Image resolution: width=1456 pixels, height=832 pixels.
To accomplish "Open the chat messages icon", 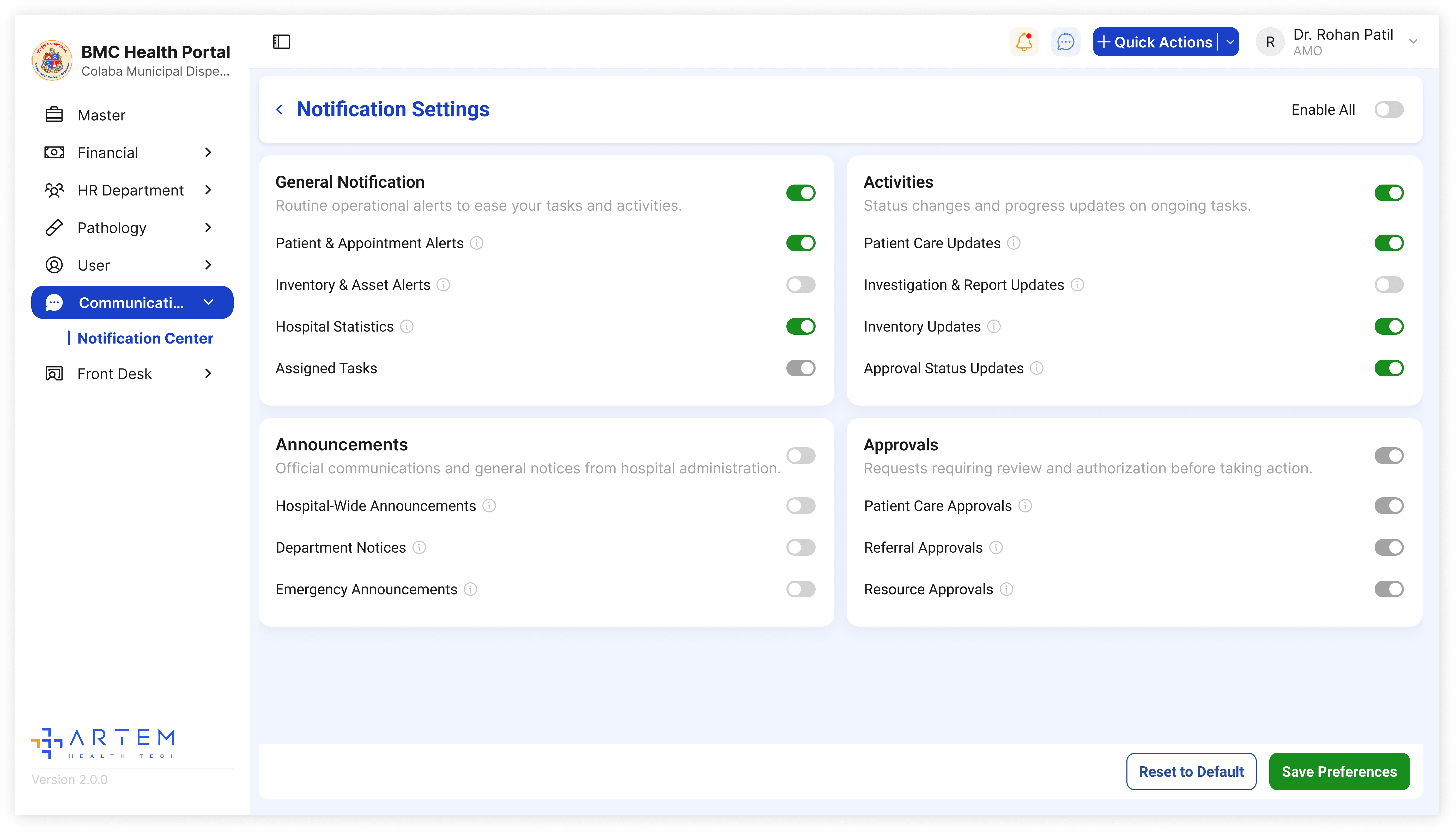I will coord(1066,42).
